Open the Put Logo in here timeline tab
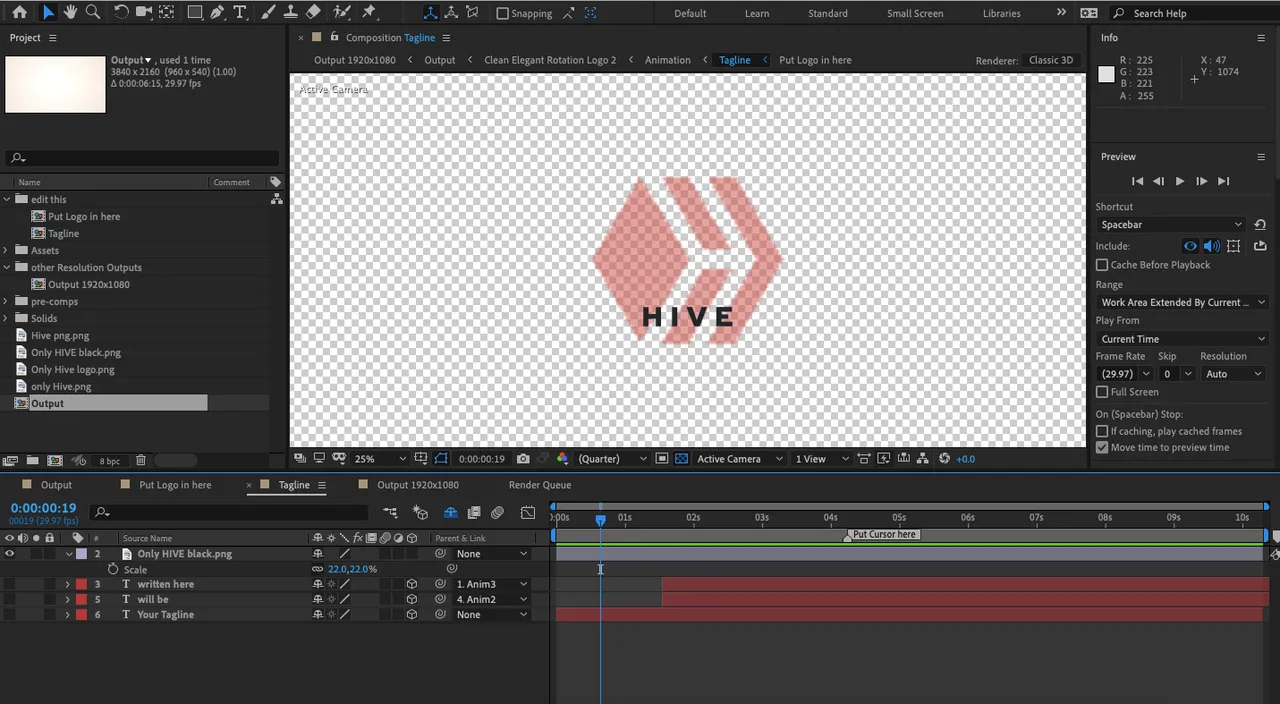 click(x=175, y=485)
